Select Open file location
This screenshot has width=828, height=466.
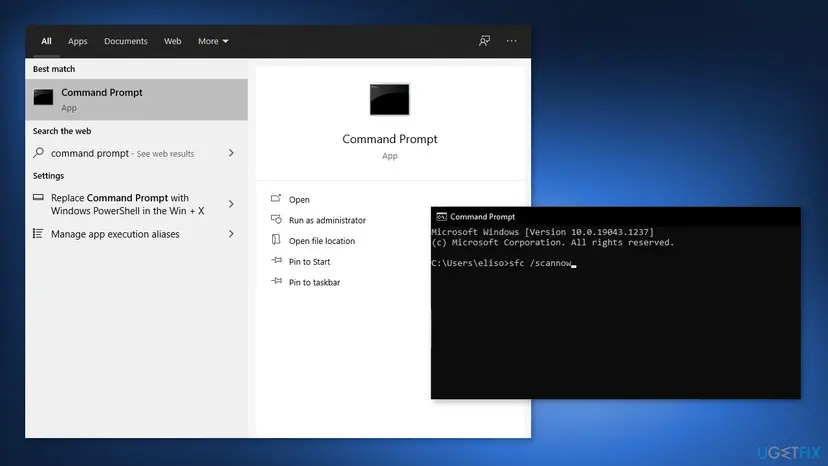322,241
